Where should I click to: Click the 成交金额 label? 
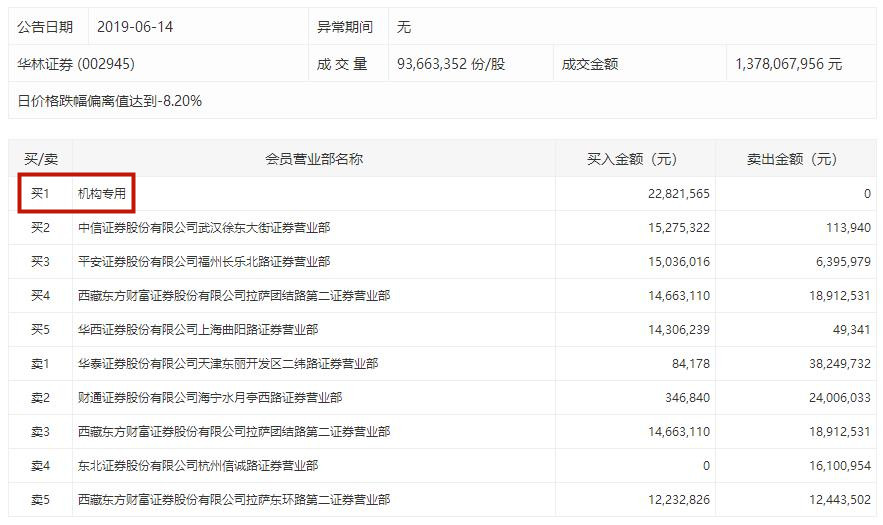[x=590, y=64]
